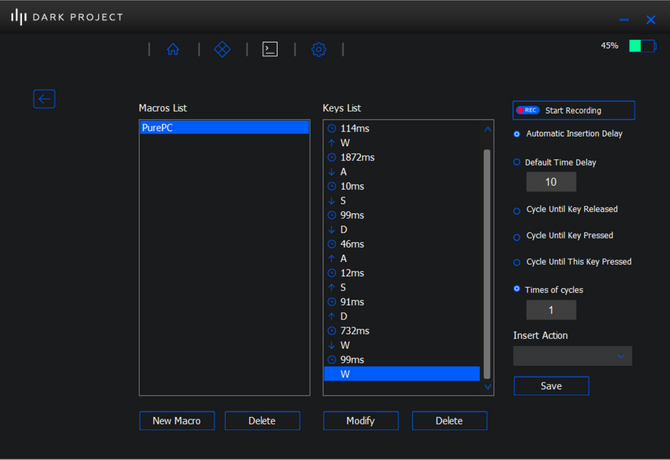Go back using the left arrow button

coord(44,99)
